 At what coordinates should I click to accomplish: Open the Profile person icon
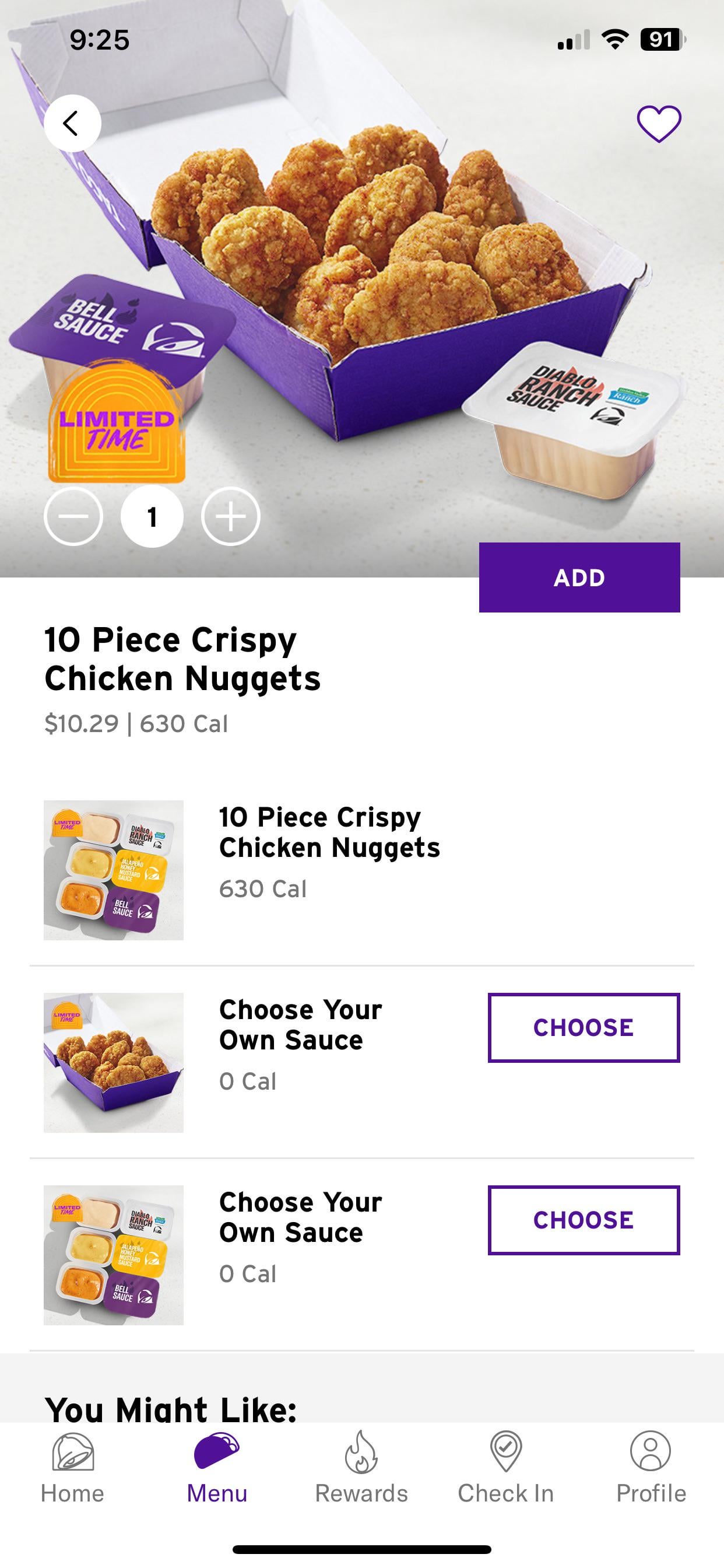point(651,1451)
